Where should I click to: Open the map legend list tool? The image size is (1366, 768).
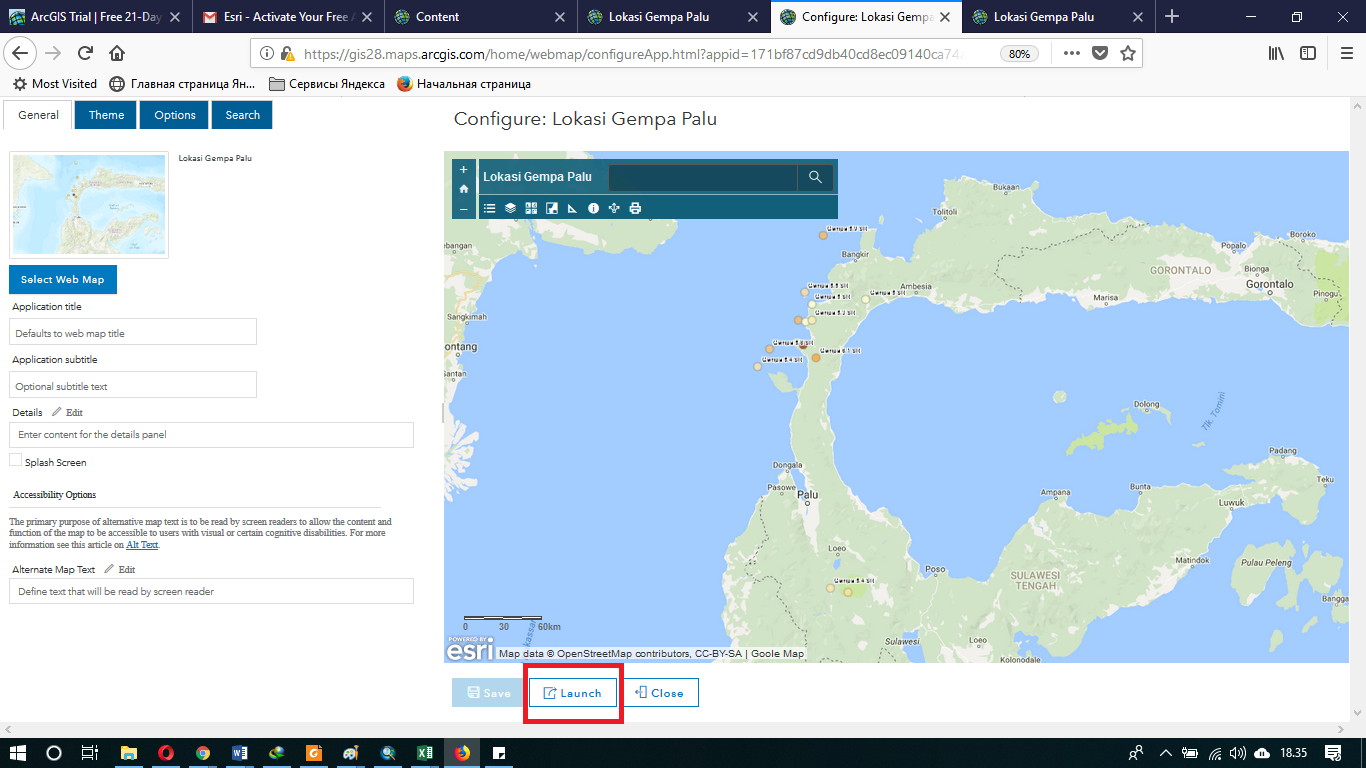tap(489, 208)
